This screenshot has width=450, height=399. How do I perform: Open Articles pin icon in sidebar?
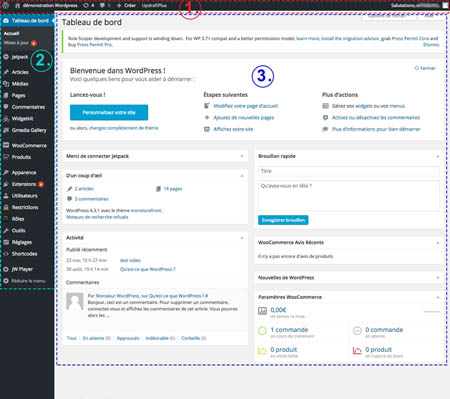tap(6, 72)
